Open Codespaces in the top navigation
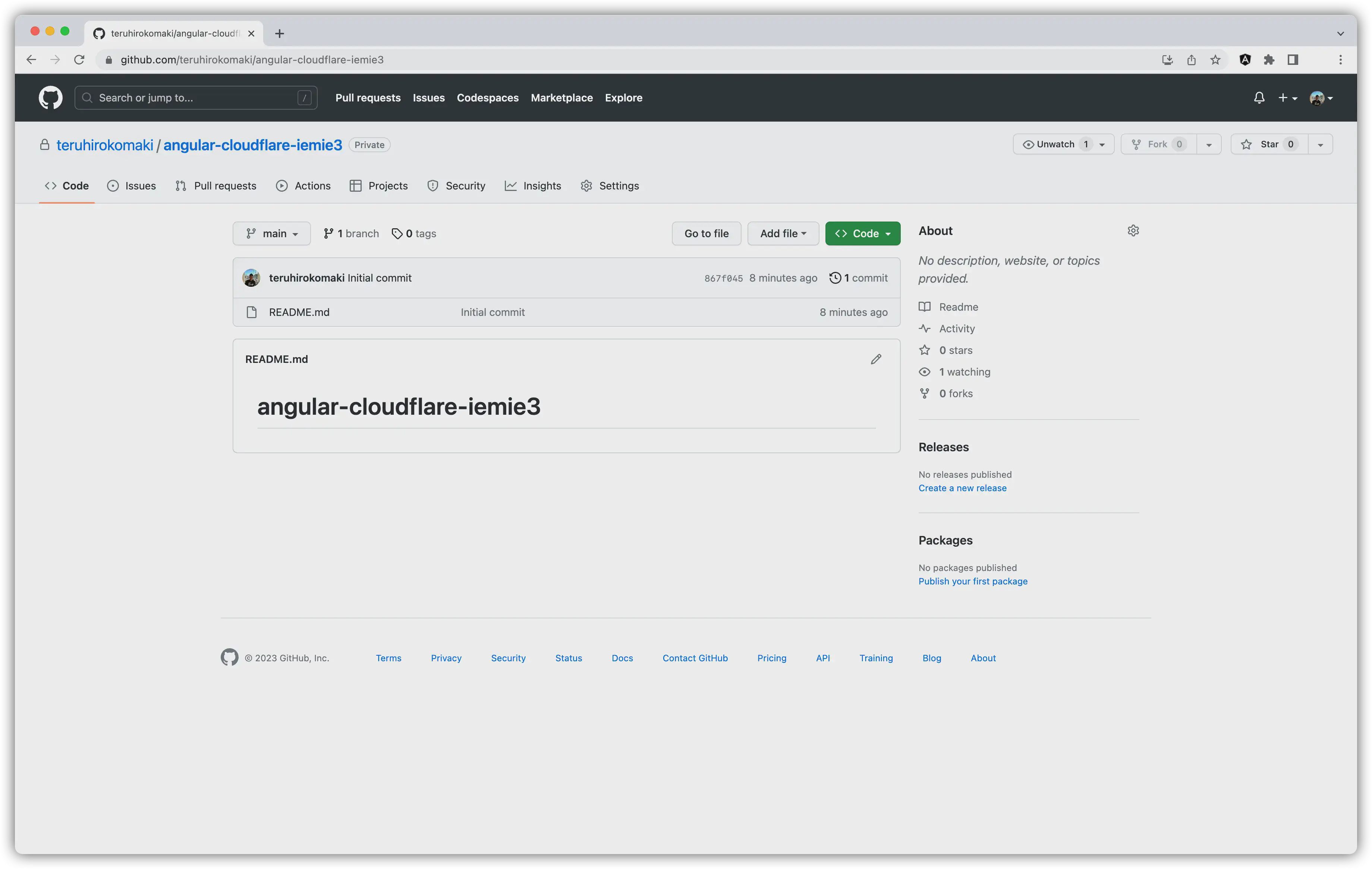The width and height of the screenshot is (1372, 869). [x=487, y=97]
